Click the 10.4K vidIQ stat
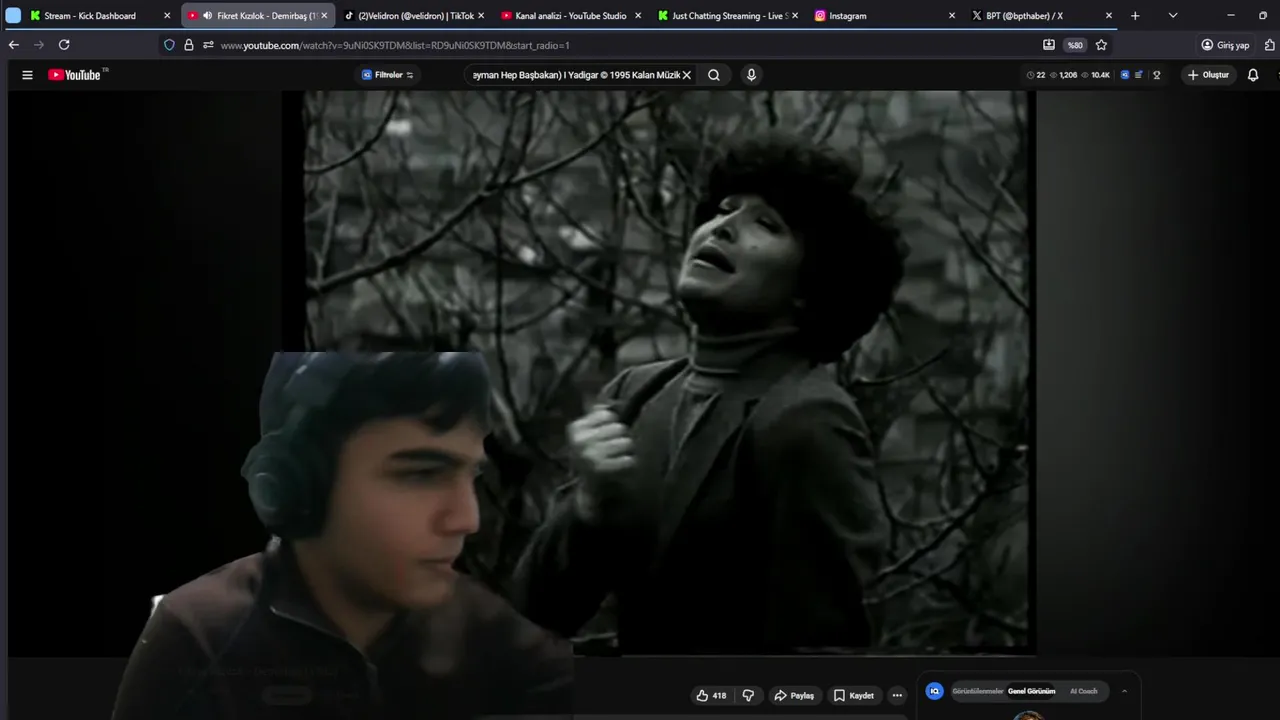The width and height of the screenshot is (1280, 720). 1096,75
